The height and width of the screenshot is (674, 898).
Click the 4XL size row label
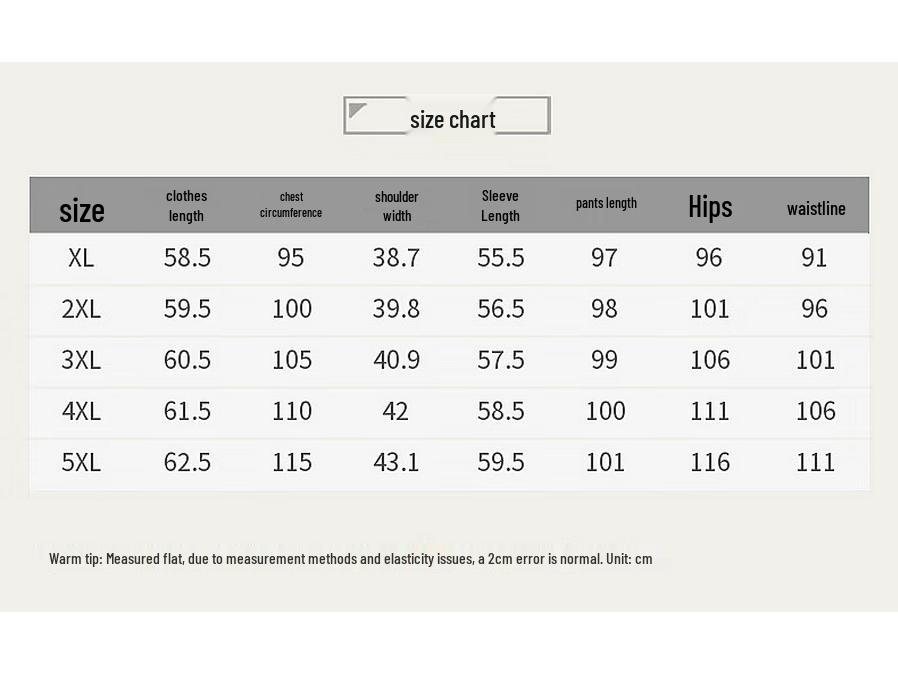pyautogui.click(x=81, y=411)
